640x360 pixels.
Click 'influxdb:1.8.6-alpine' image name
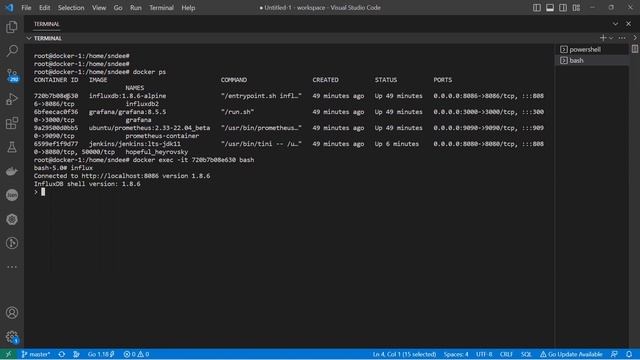click(127, 96)
